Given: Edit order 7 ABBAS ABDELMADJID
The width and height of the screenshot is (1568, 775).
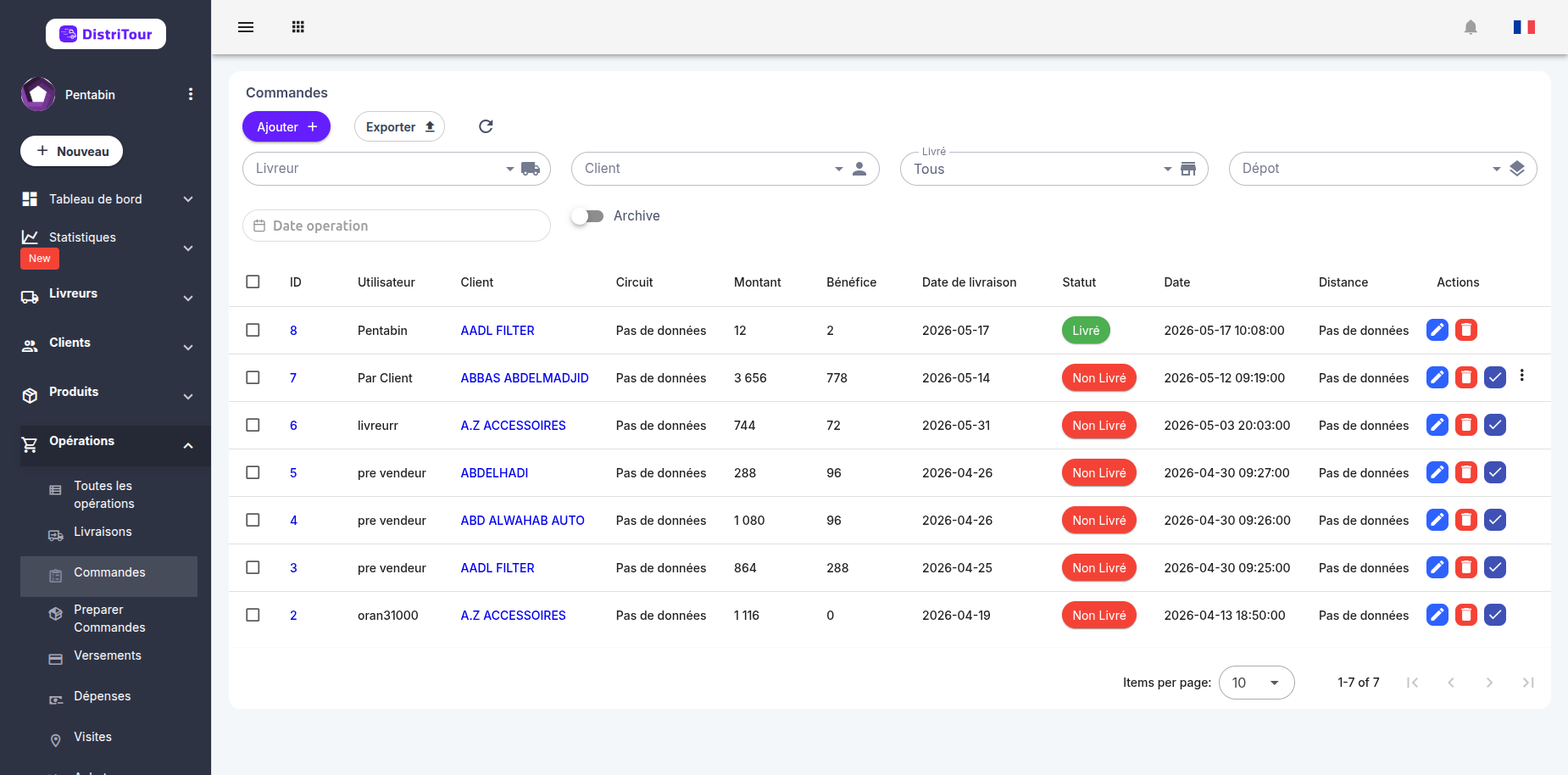Looking at the screenshot, I should 1437,377.
